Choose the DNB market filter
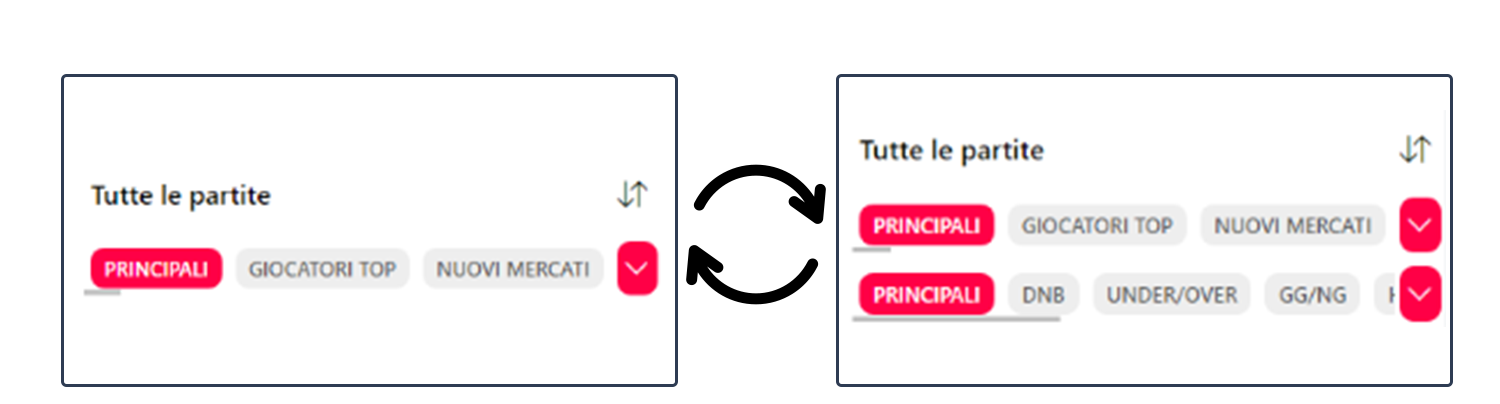Screen dimensions: 1500x404 pyautogui.click(x=1043, y=295)
